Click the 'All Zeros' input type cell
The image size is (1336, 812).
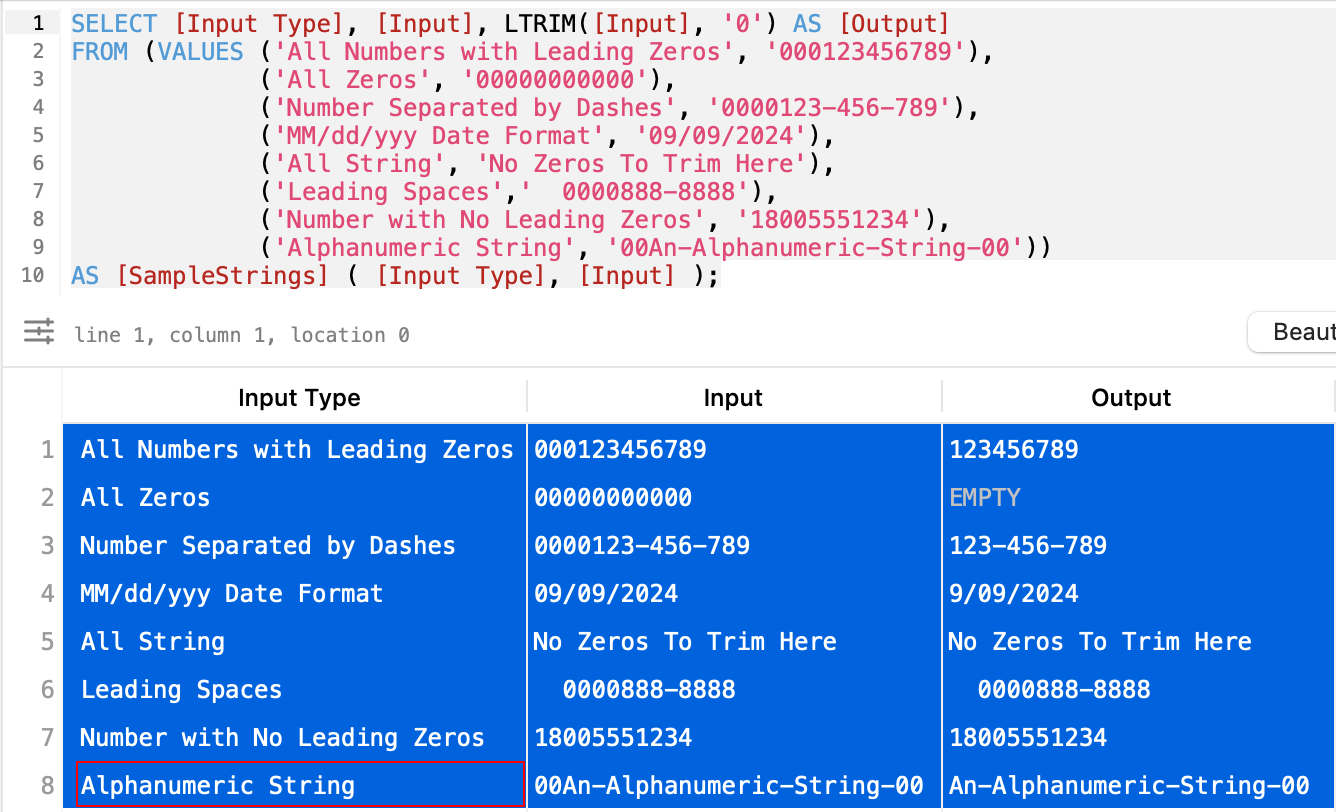click(x=146, y=498)
